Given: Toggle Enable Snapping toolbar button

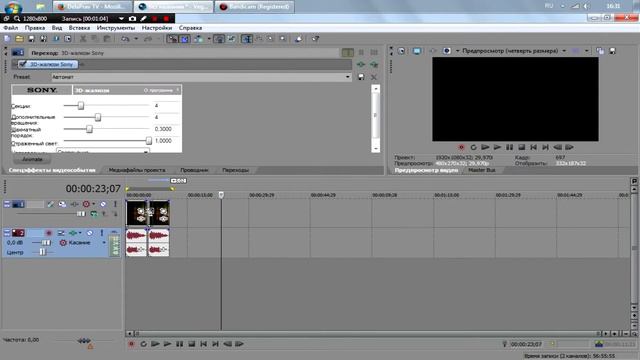Looking at the screenshot, I should point(173,39).
